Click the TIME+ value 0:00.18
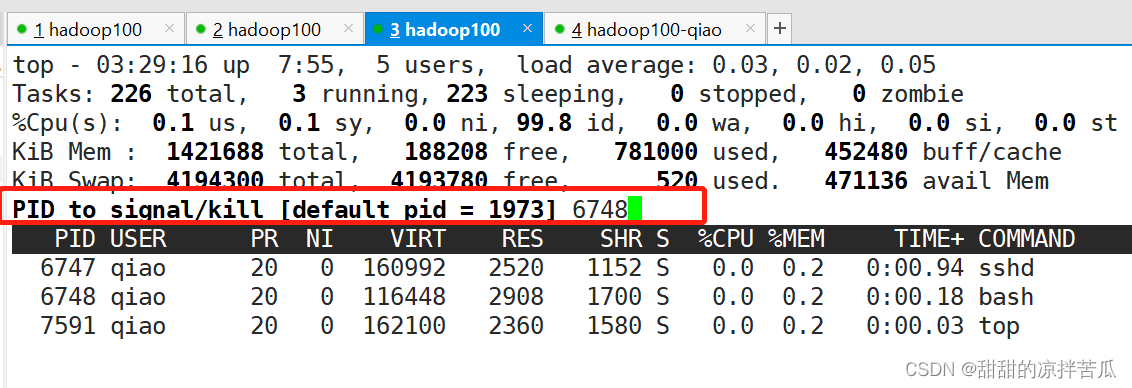The height and width of the screenshot is (388, 1132). [915, 297]
